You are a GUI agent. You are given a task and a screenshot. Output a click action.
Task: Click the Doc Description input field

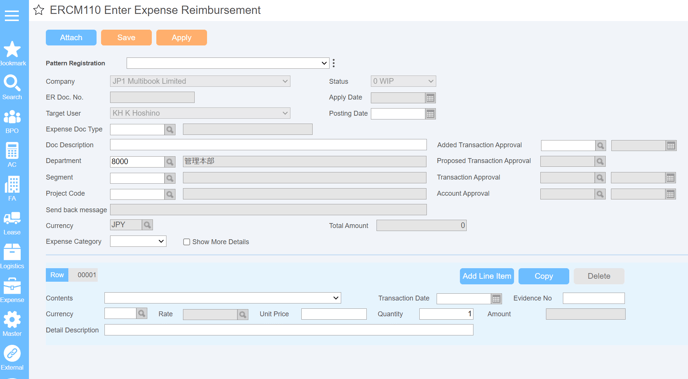click(x=268, y=145)
